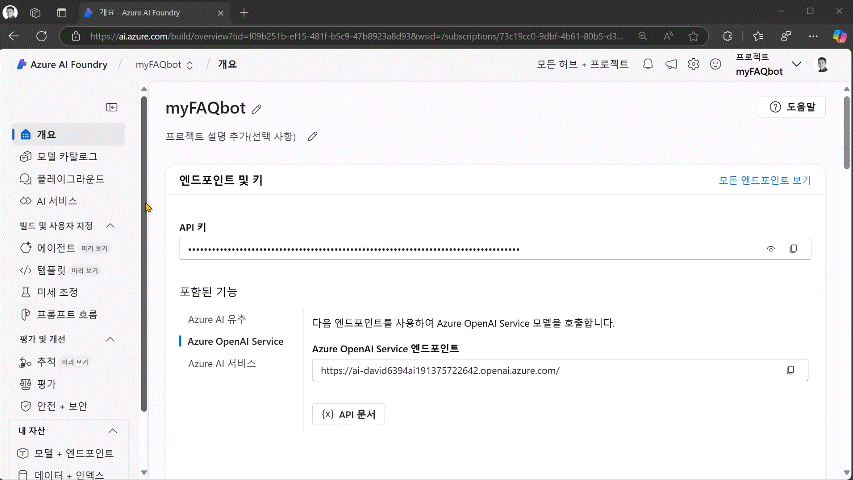Open the feedback smiley icon
853x480 pixels.
(715, 64)
